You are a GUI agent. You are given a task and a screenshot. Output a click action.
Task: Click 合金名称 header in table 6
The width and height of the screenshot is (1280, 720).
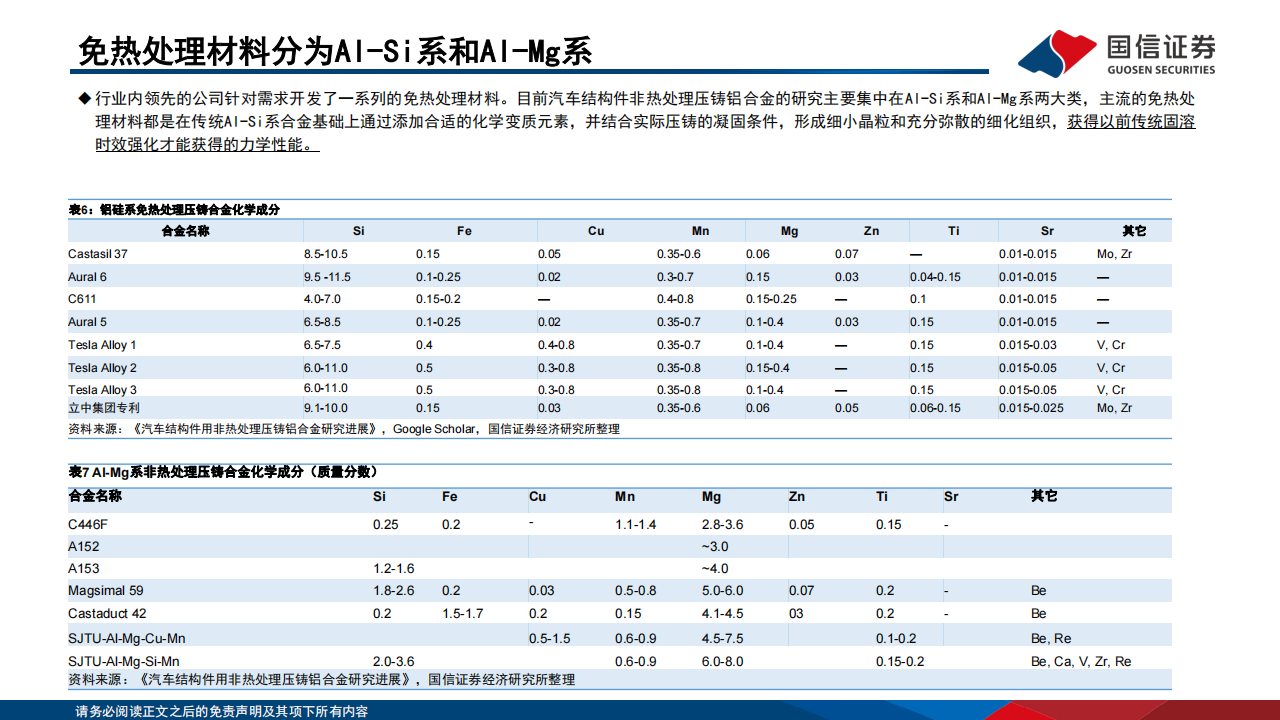[x=186, y=231]
